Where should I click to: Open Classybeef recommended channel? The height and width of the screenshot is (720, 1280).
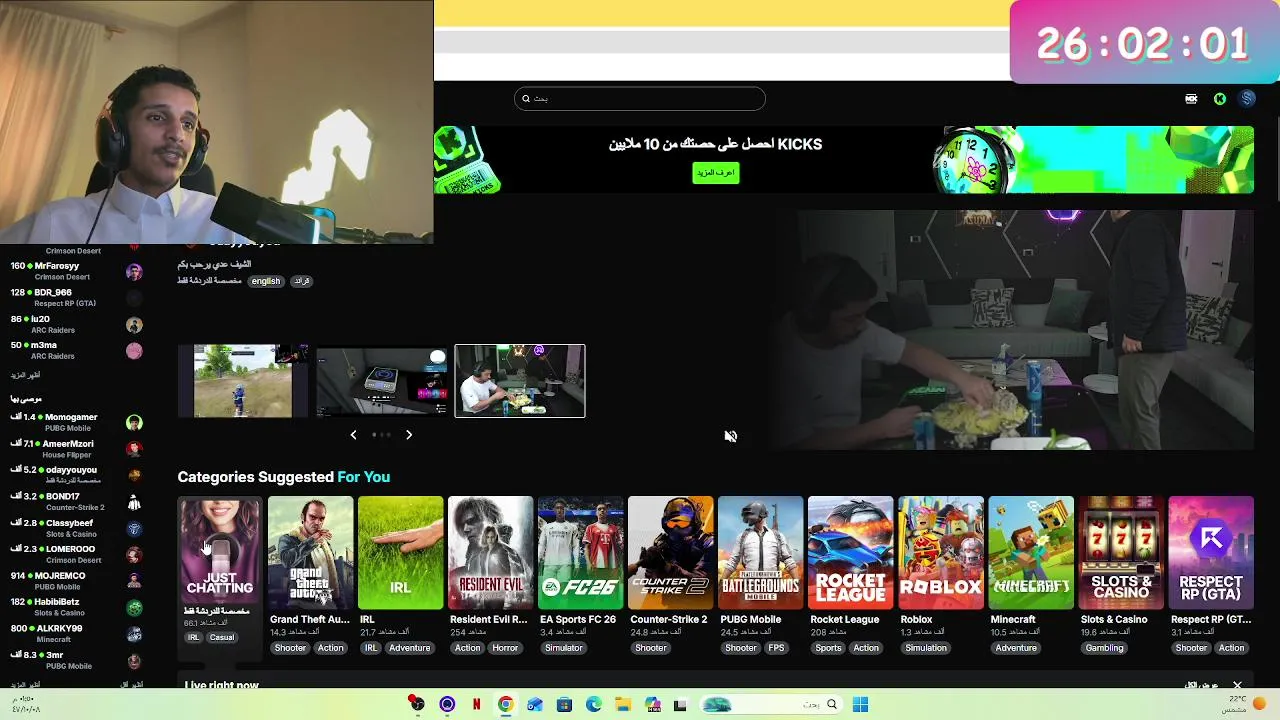tap(76, 528)
